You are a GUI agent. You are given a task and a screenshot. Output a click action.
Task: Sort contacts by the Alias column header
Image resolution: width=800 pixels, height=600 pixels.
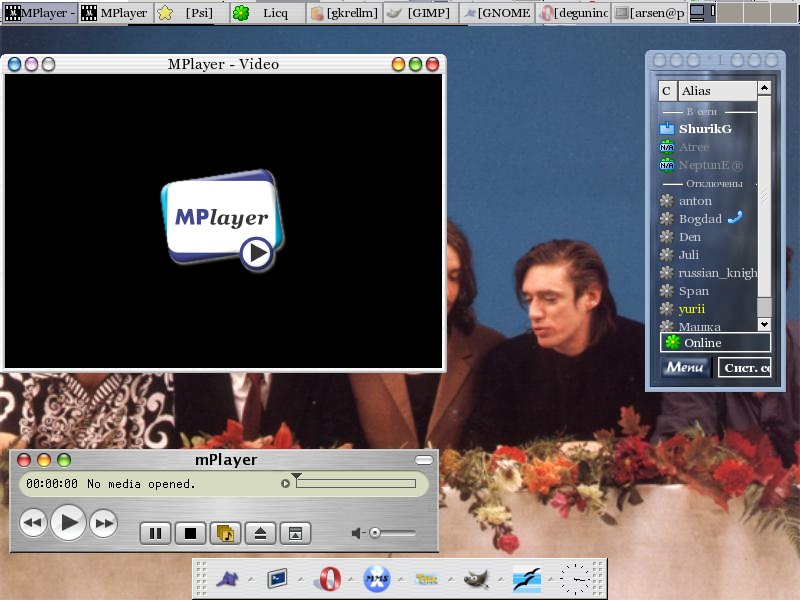coord(717,91)
